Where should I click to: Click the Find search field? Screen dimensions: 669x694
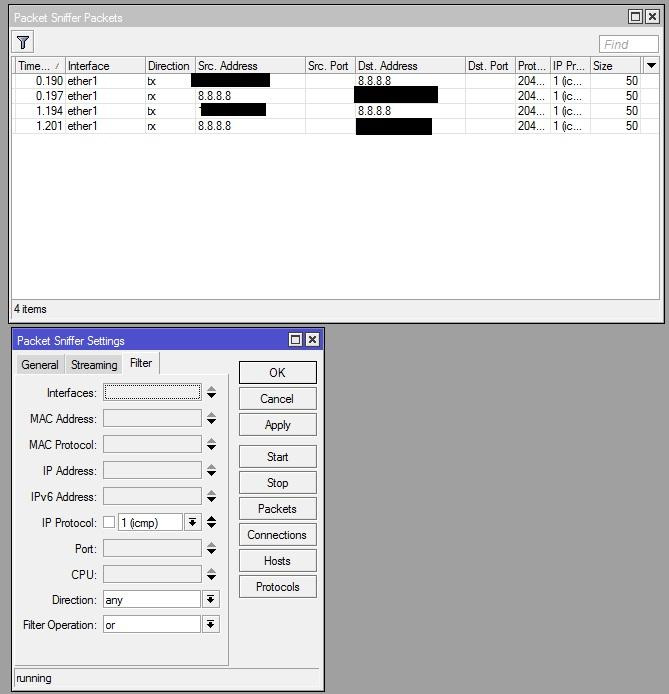point(629,44)
